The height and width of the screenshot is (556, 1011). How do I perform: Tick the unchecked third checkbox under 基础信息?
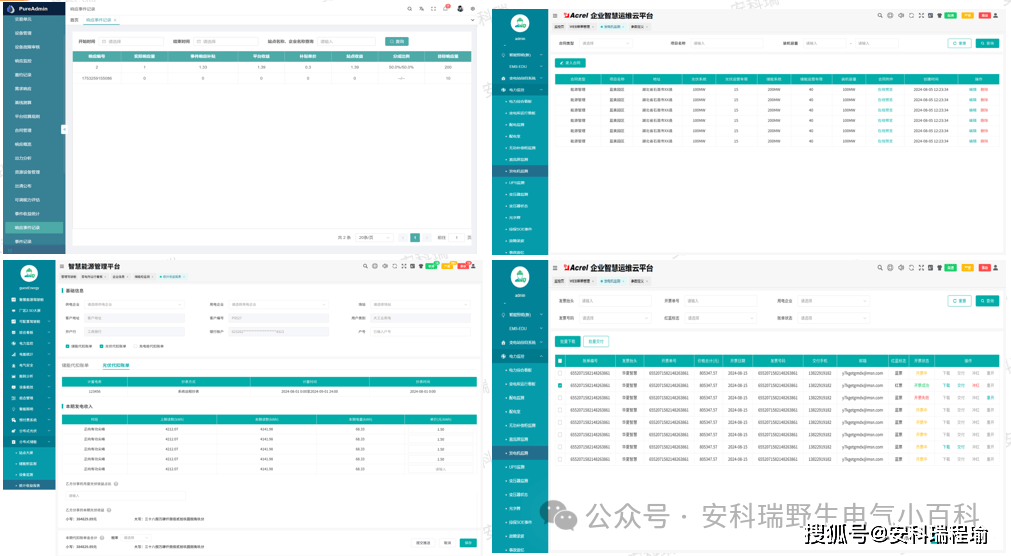(135, 346)
